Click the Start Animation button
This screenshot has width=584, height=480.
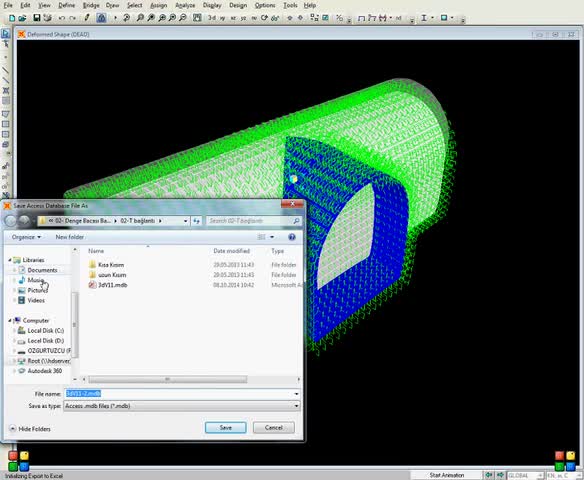click(447, 475)
